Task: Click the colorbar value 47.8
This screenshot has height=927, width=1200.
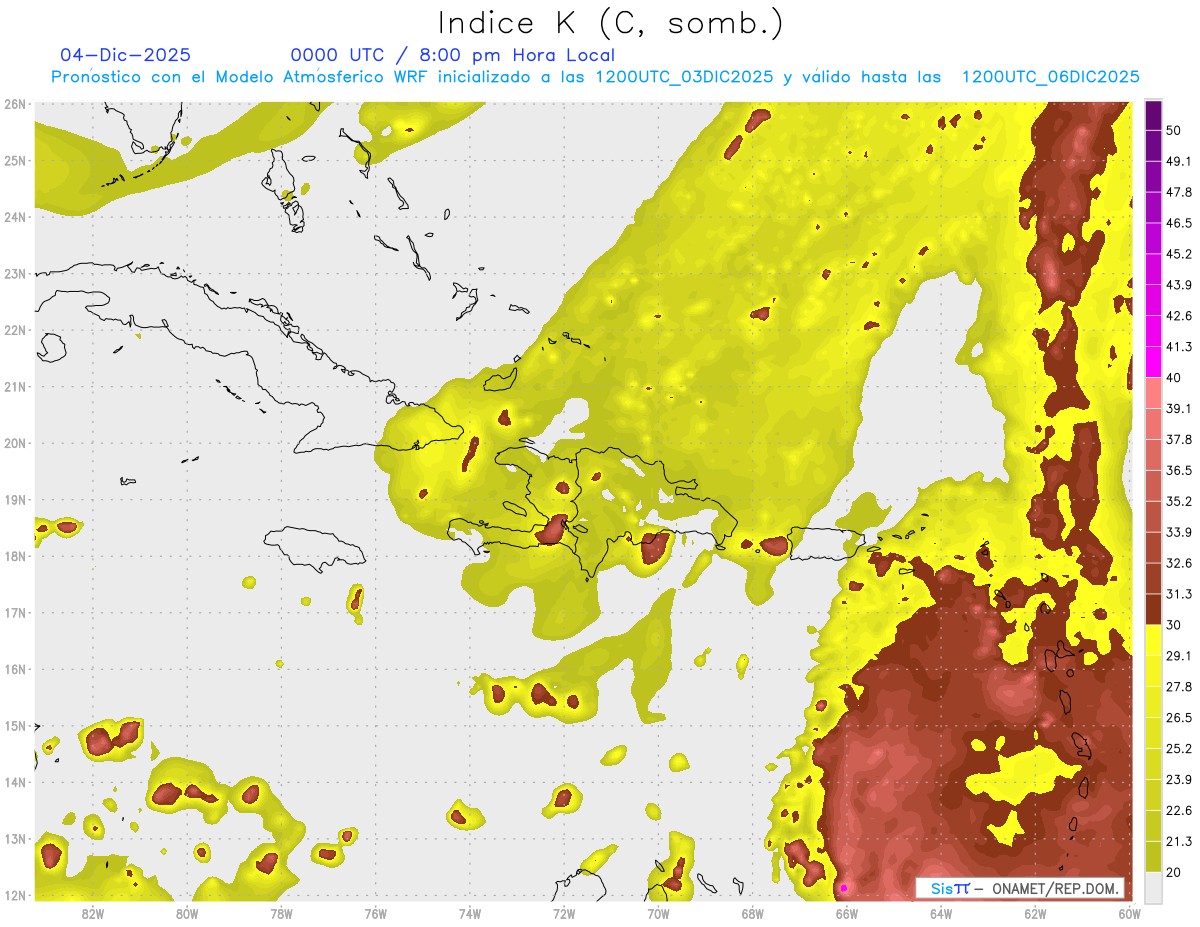Action: (x=1178, y=192)
